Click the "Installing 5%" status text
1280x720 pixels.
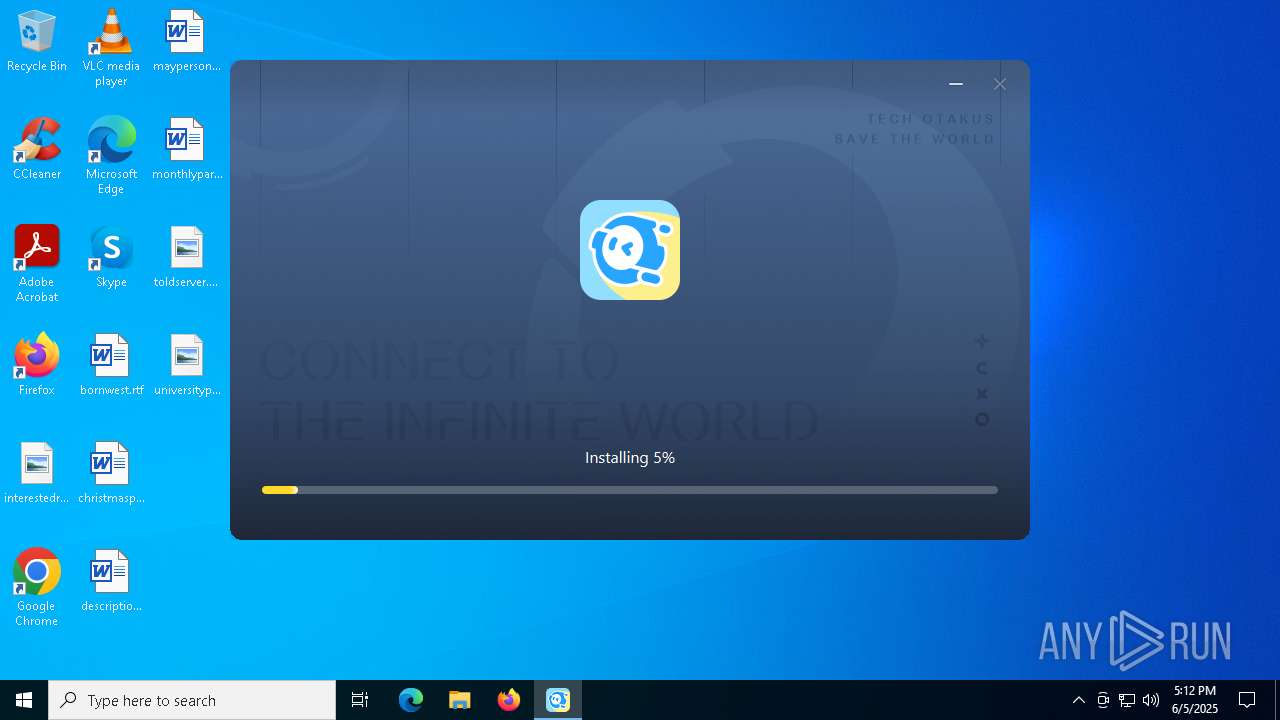click(630, 458)
